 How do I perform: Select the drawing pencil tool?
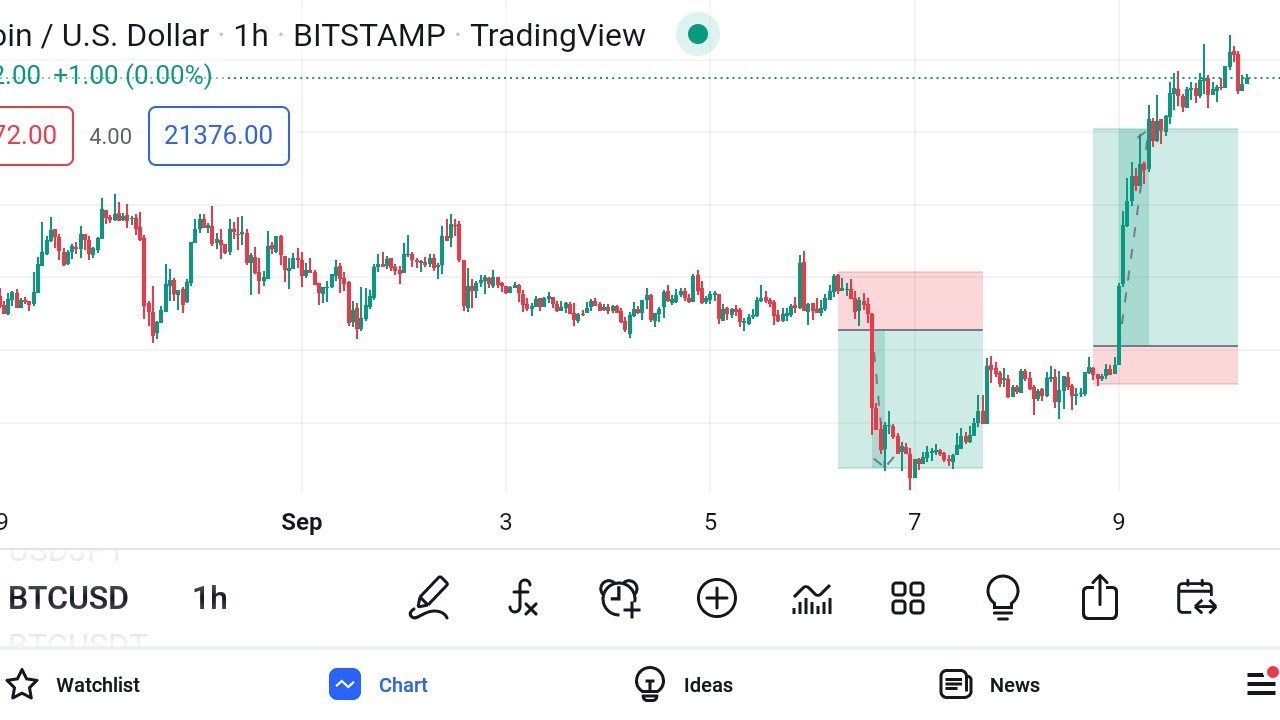(x=429, y=598)
